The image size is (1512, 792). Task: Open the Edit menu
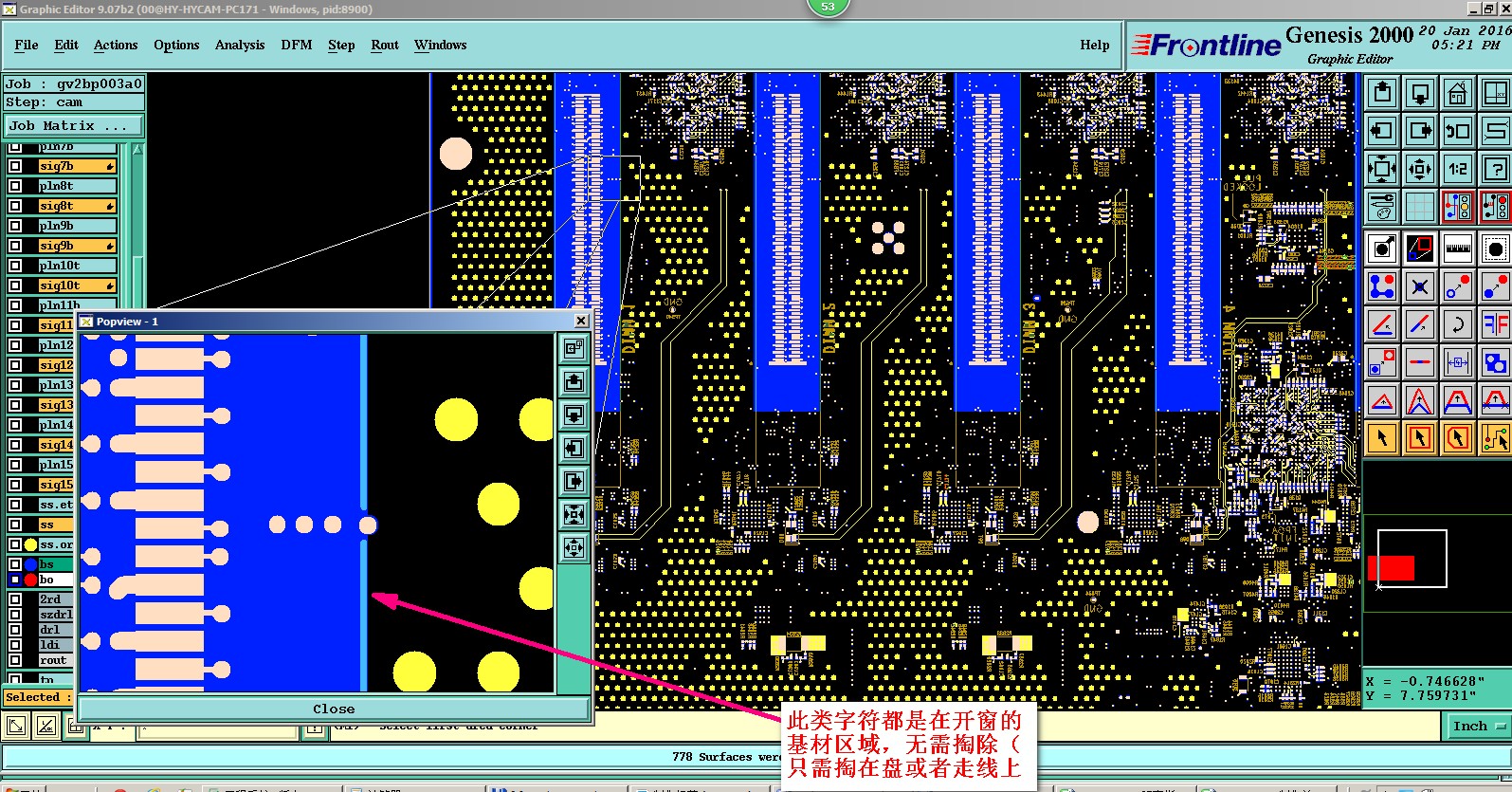(x=66, y=45)
